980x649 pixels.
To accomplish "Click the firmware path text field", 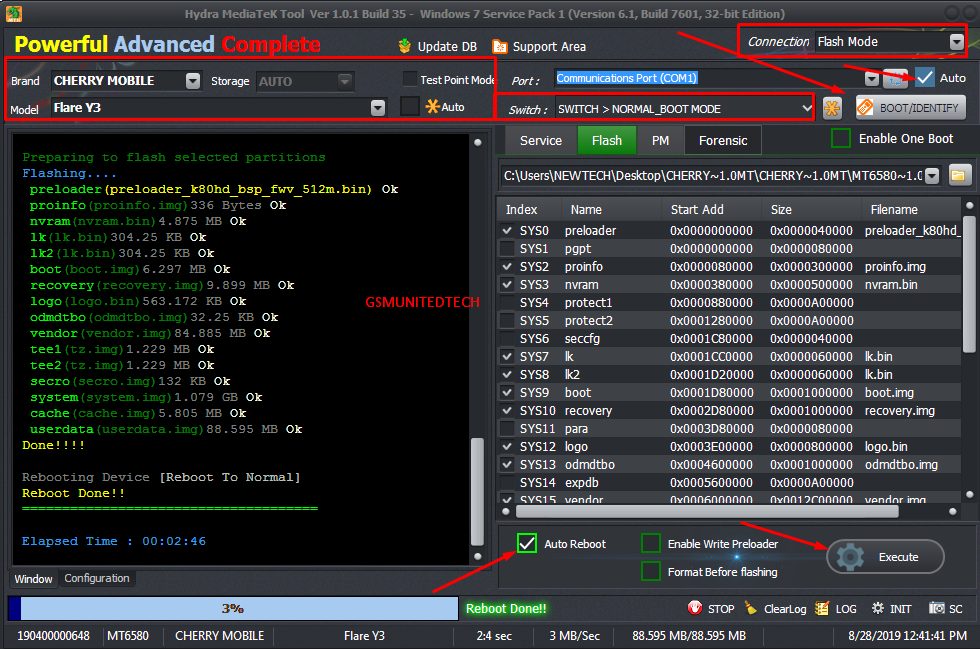I will 713,176.
